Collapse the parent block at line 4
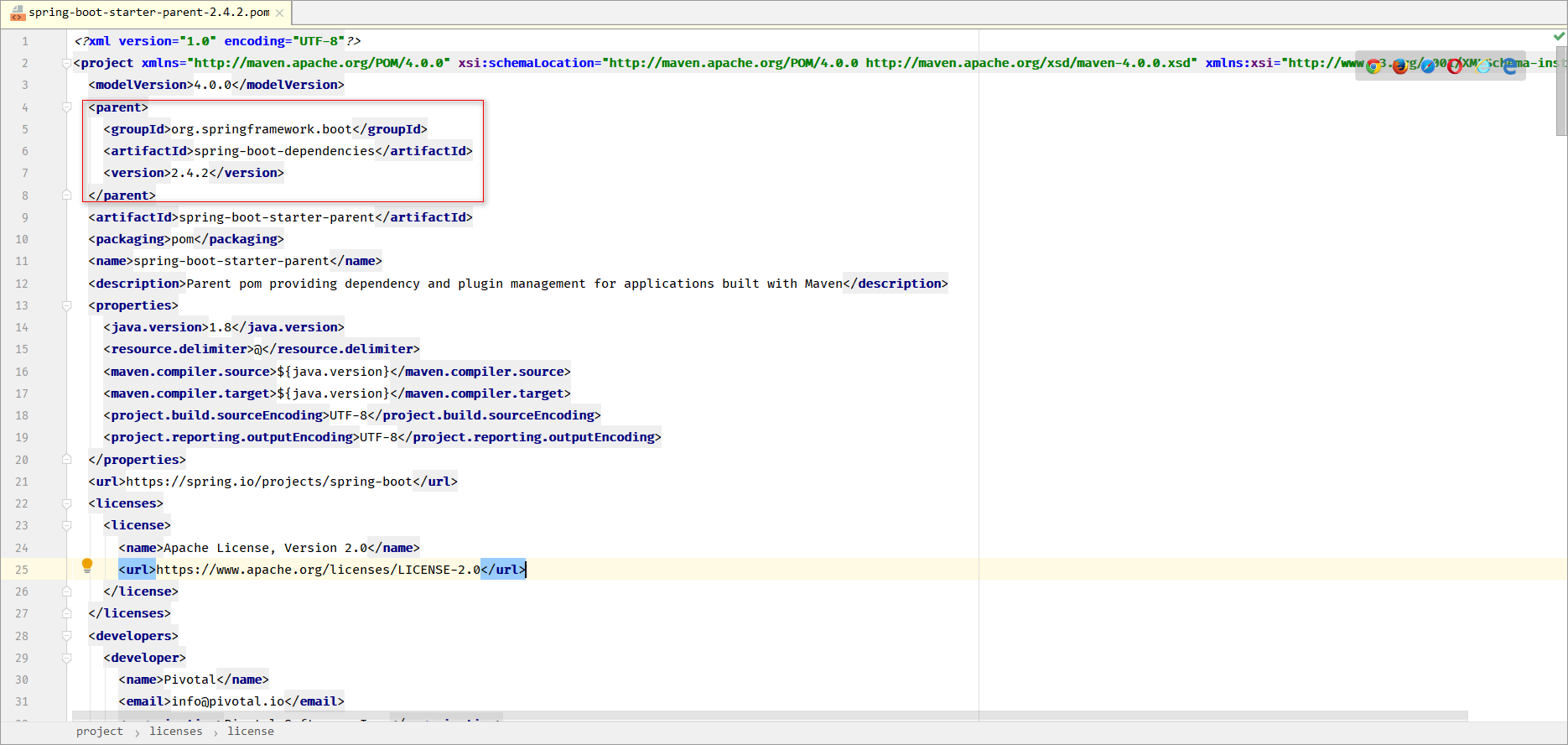The height and width of the screenshot is (745, 1568). click(x=66, y=107)
